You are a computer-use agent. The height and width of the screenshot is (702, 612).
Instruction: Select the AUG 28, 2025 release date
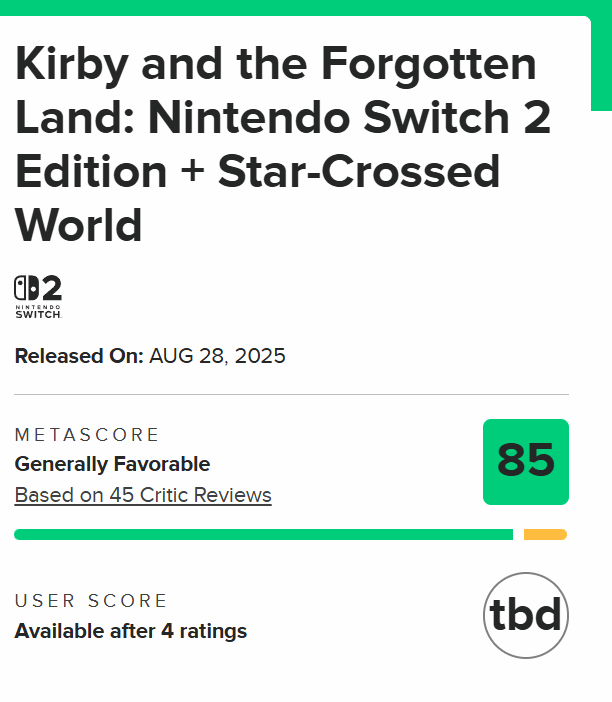(x=217, y=356)
